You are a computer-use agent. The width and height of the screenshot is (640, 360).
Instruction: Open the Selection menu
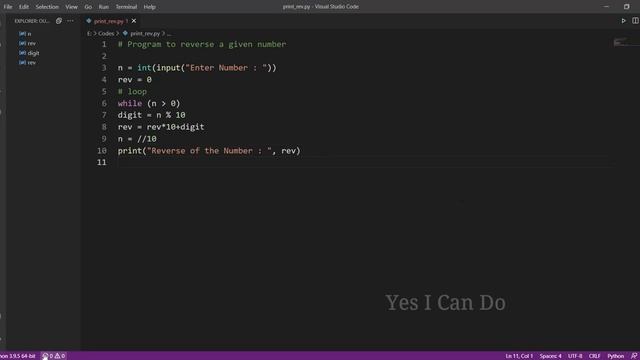point(47,7)
